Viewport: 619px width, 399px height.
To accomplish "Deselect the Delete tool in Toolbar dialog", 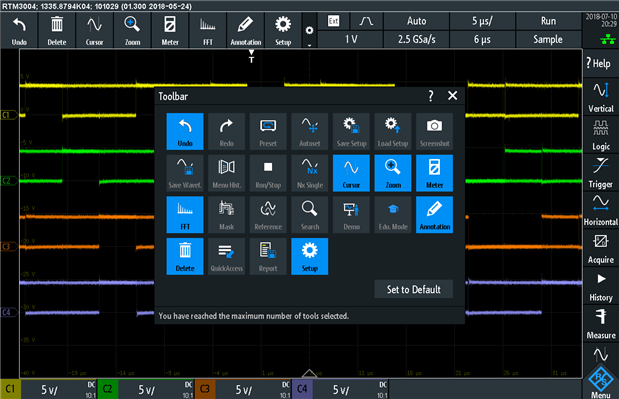I will [x=185, y=256].
